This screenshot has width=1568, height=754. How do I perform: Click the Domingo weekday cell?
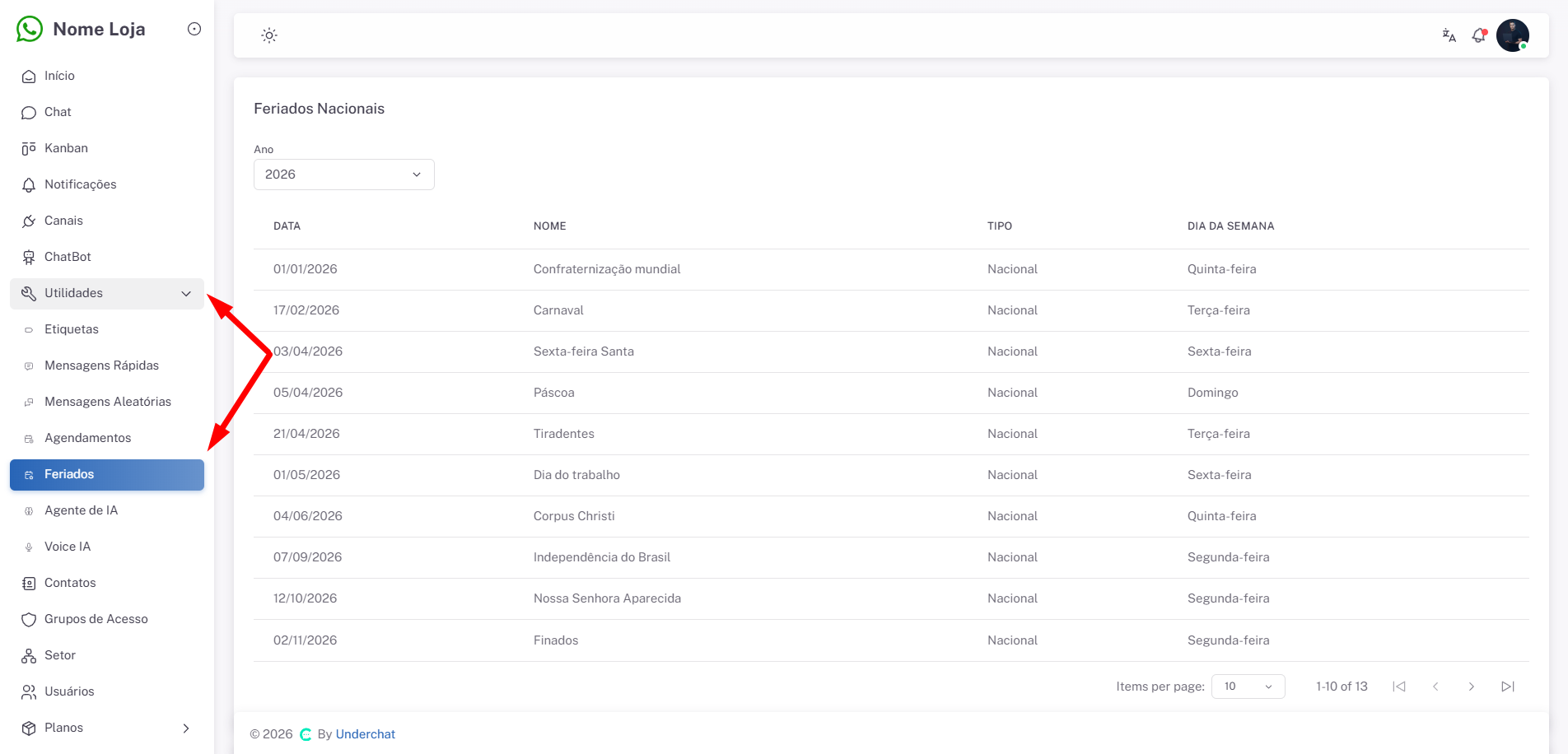(1213, 393)
